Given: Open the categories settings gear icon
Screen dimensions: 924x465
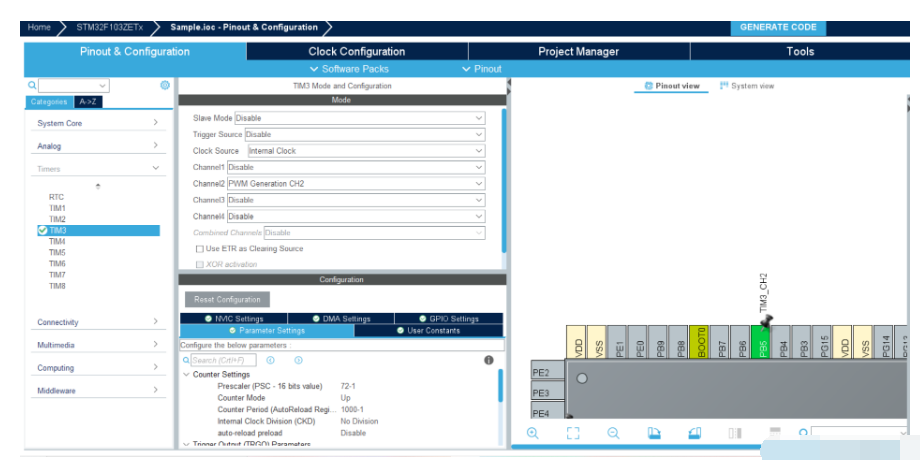Looking at the screenshot, I should 165,85.
